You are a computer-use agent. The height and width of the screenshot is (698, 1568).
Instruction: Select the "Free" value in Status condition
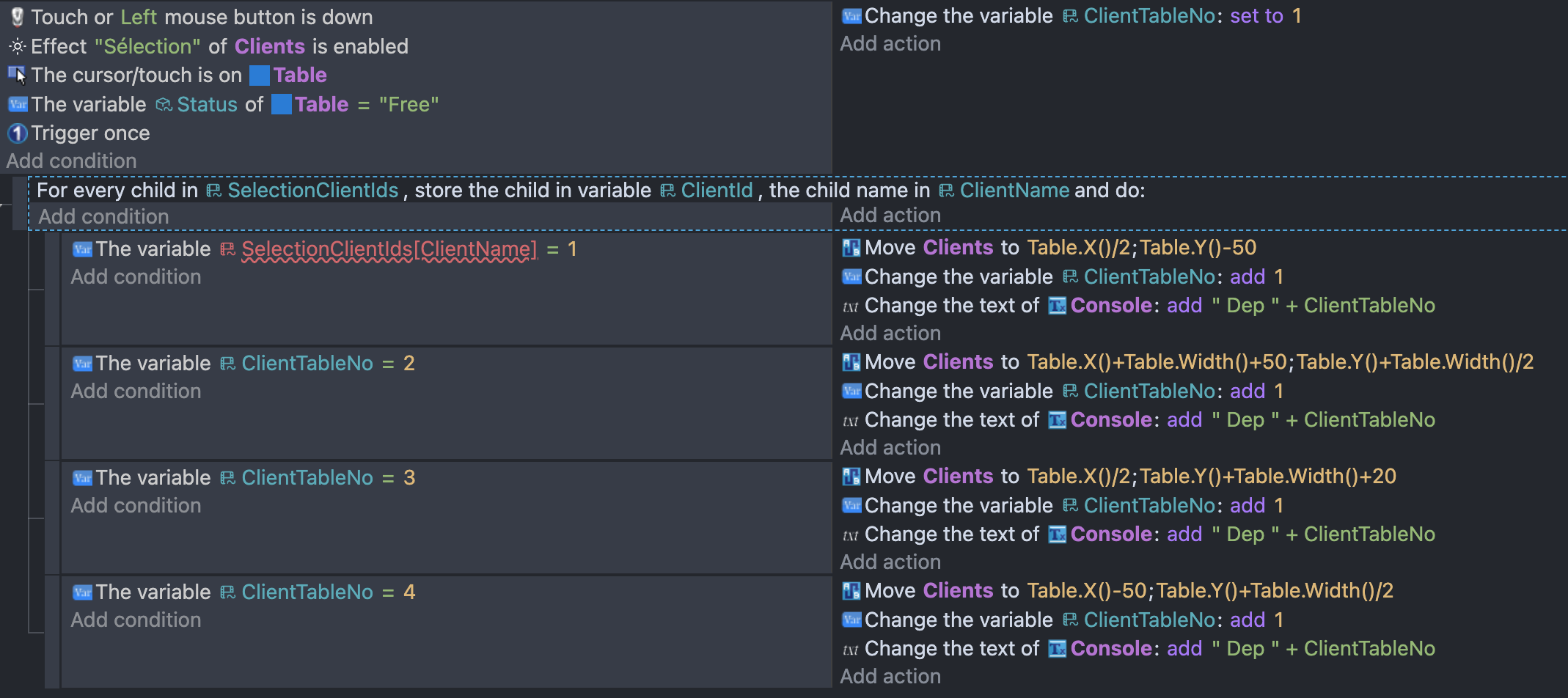click(409, 104)
